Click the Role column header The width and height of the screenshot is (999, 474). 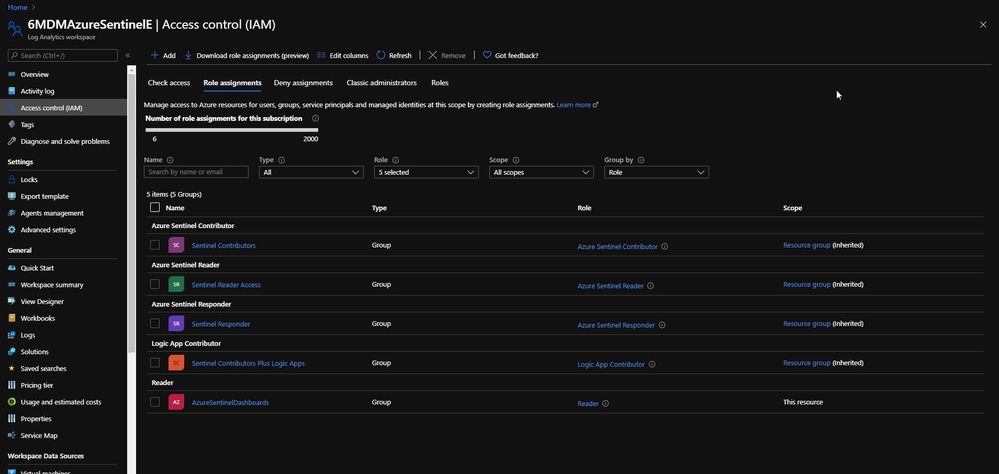pos(584,208)
